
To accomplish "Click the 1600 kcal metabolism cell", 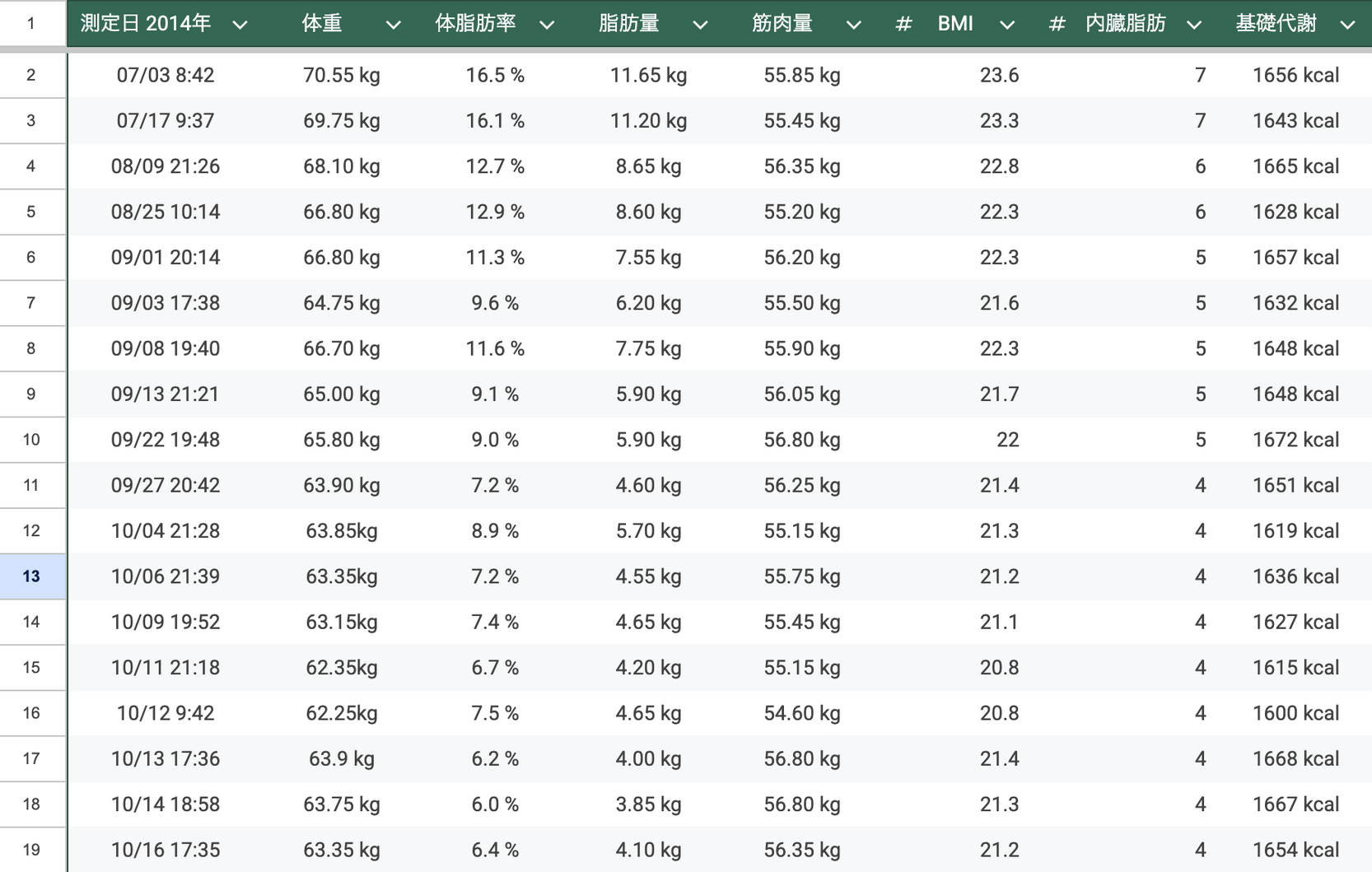I will pyautogui.click(x=1295, y=713).
